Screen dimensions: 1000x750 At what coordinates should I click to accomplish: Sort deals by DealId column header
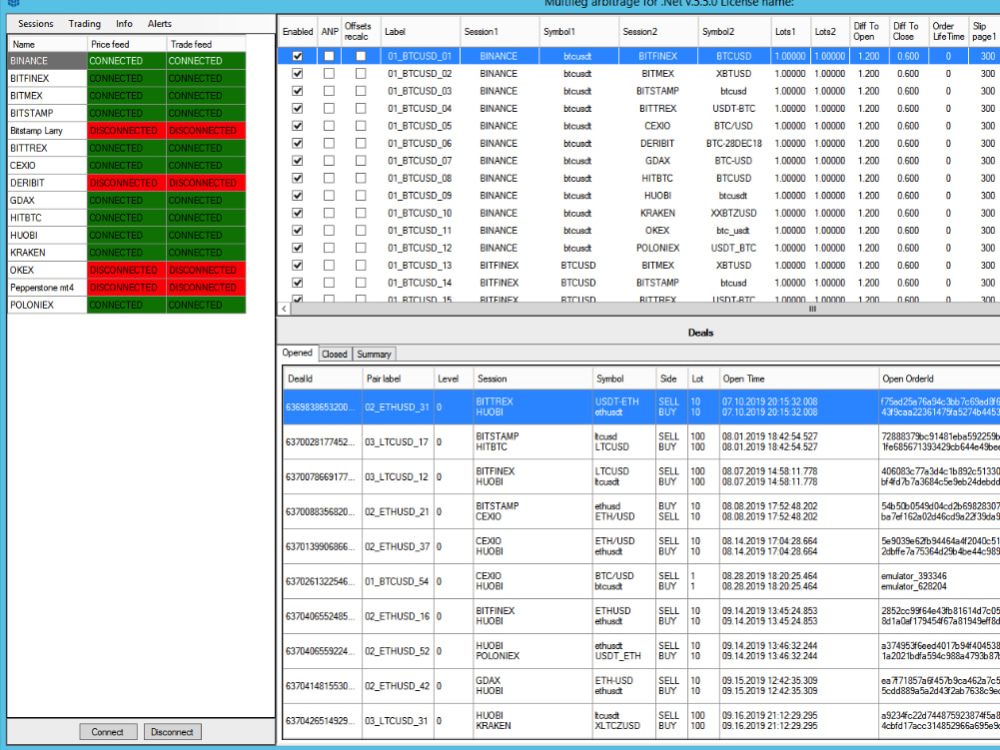[322, 379]
